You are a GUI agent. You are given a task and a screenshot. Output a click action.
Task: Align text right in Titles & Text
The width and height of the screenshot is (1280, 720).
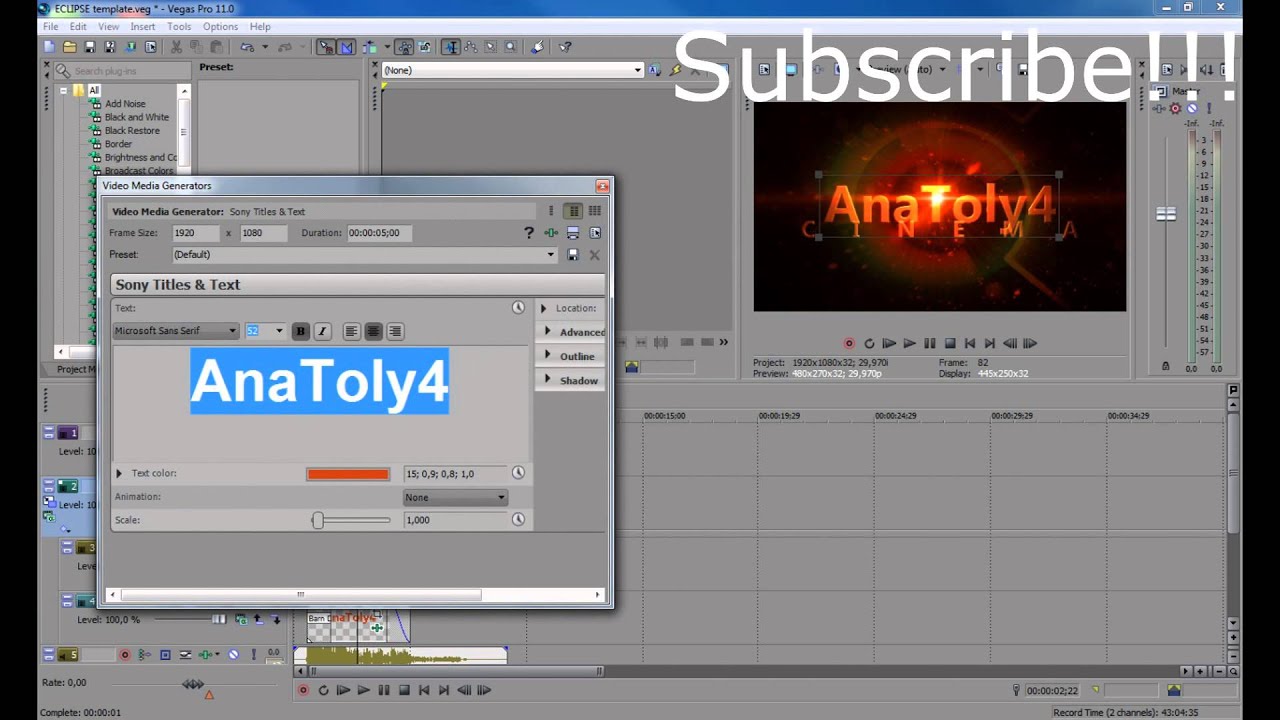tap(395, 331)
